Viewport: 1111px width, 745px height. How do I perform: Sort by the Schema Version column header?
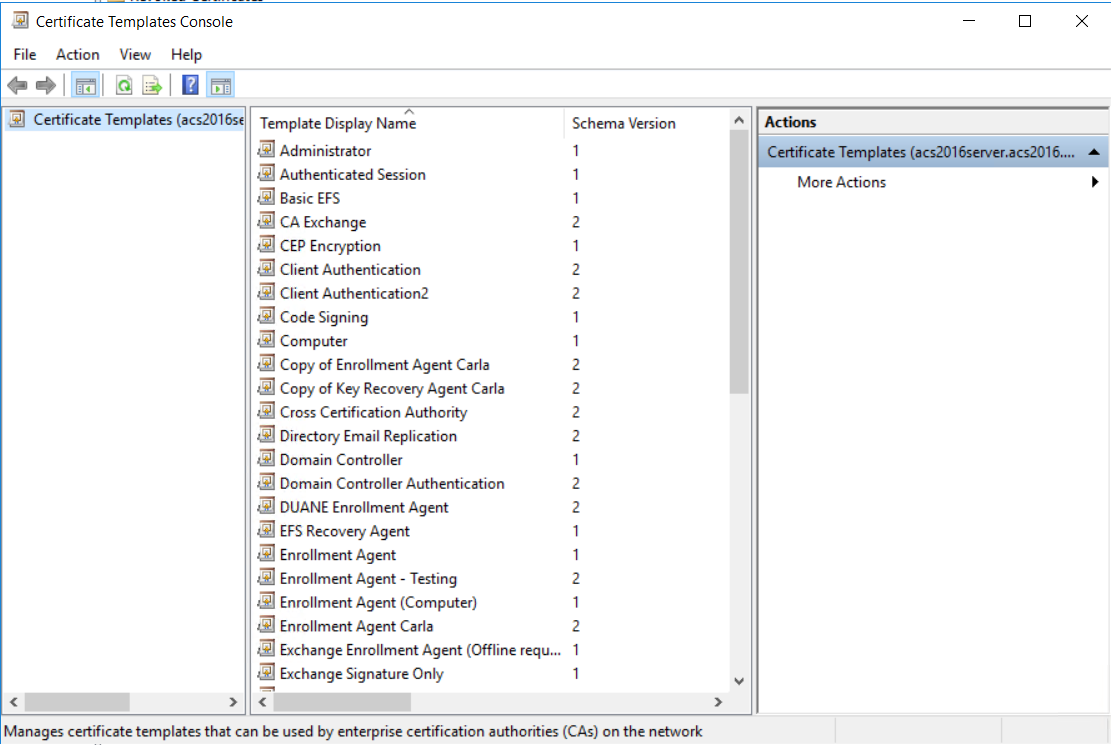(x=623, y=124)
